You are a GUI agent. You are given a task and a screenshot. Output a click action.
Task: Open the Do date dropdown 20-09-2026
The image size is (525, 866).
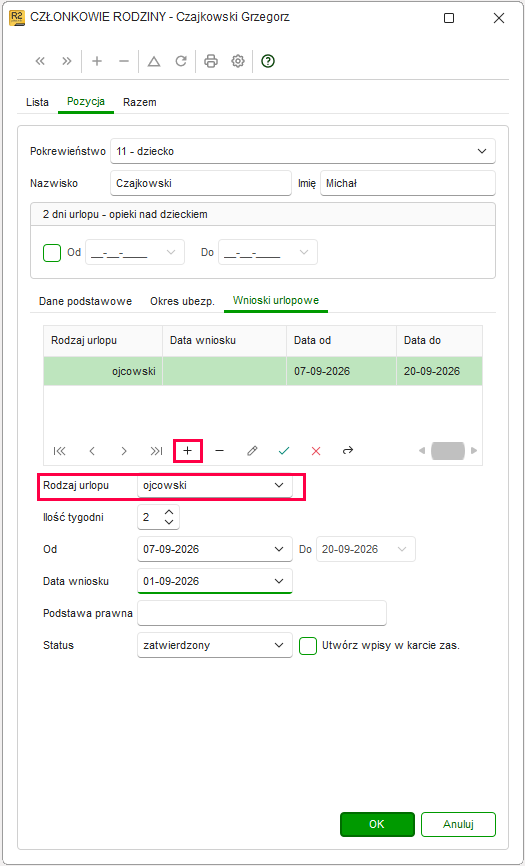402,550
